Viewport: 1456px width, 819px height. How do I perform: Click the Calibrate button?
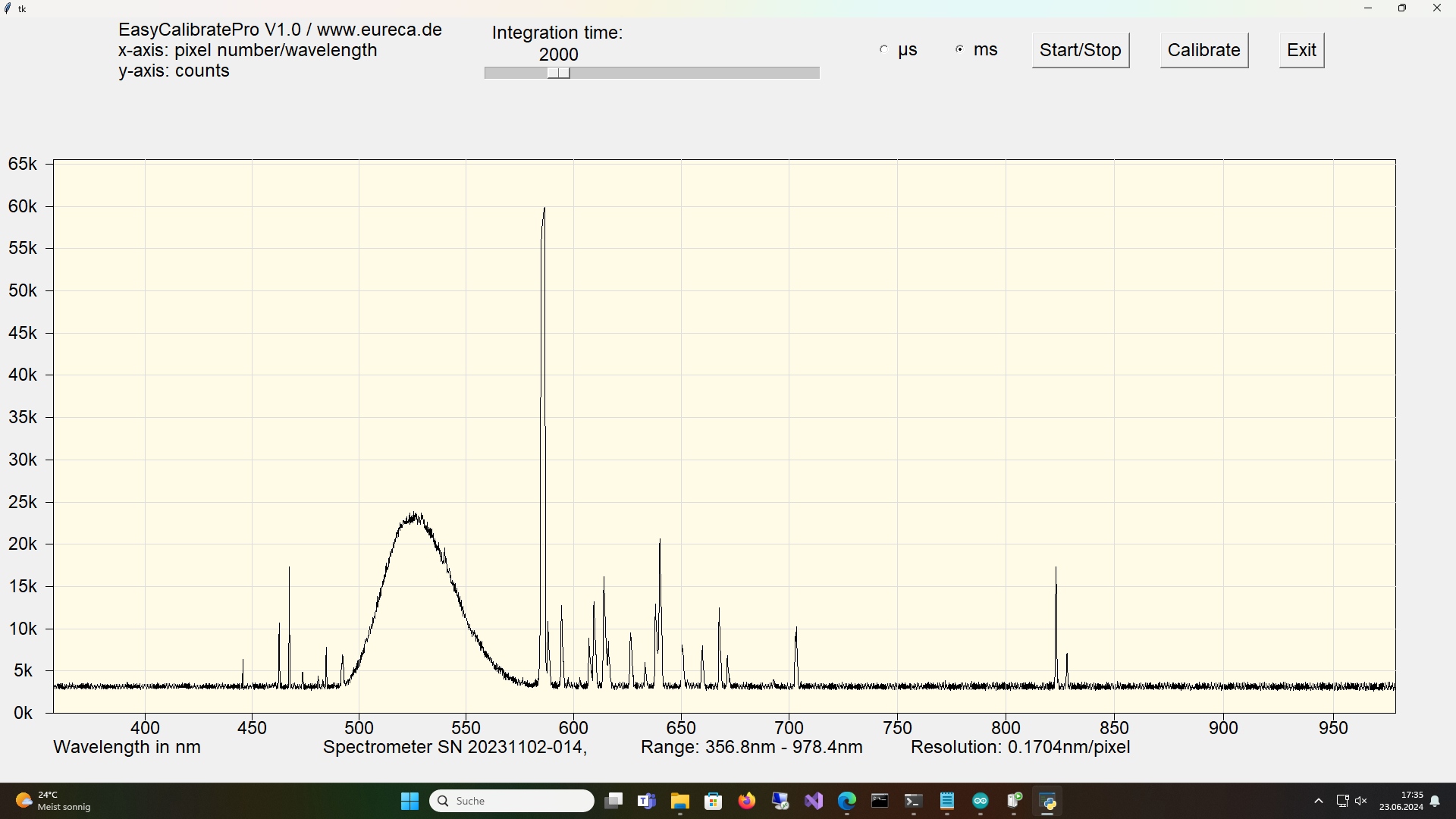[1203, 50]
